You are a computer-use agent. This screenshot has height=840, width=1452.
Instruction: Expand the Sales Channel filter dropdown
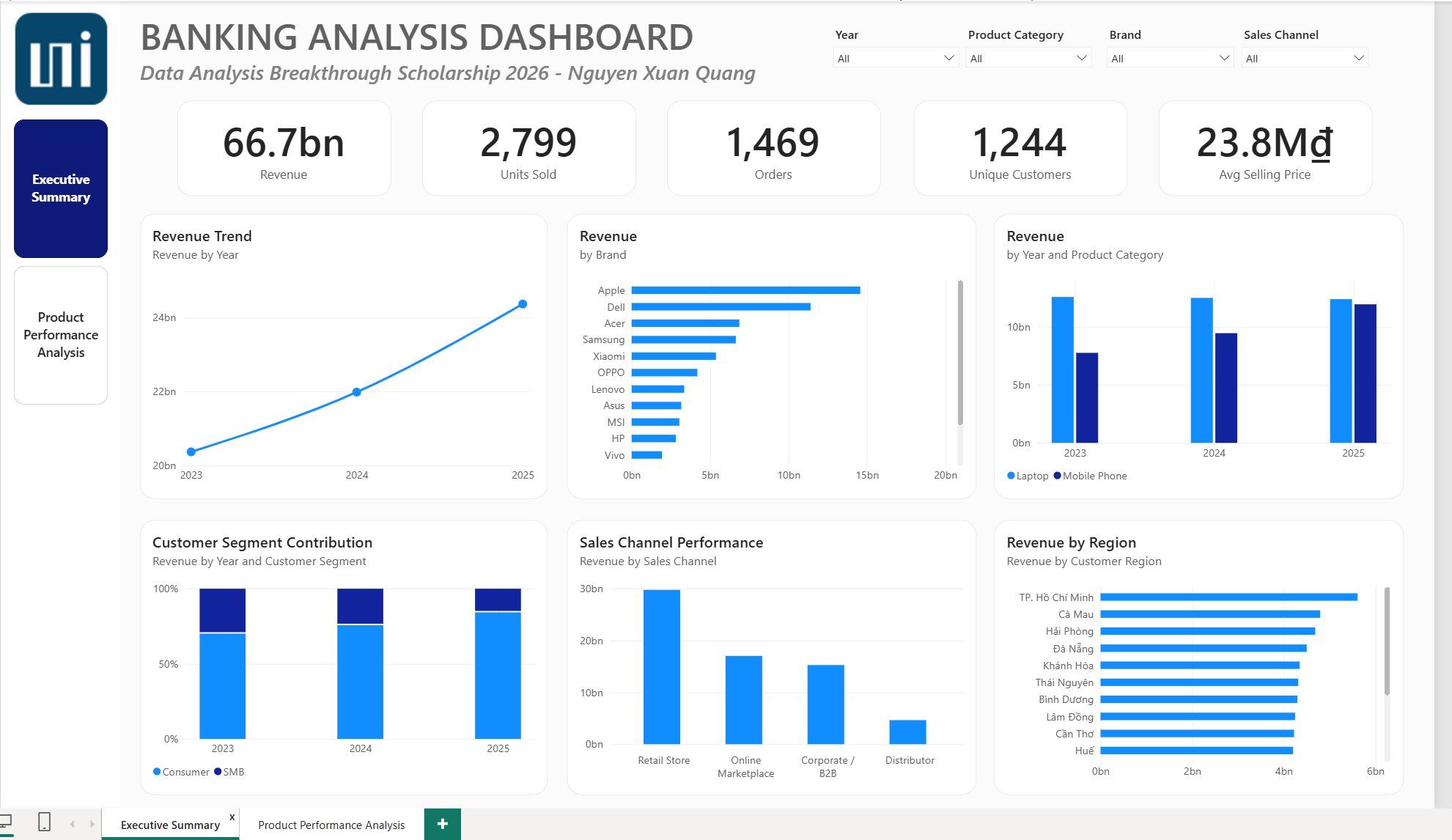point(1305,58)
